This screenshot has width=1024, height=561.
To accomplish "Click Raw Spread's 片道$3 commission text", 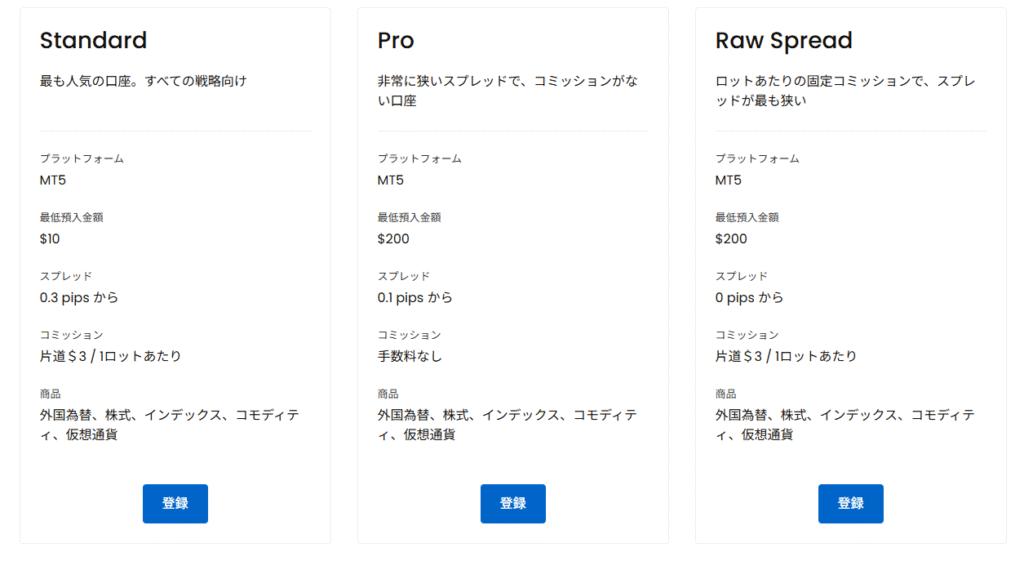I will click(x=786, y=356).
